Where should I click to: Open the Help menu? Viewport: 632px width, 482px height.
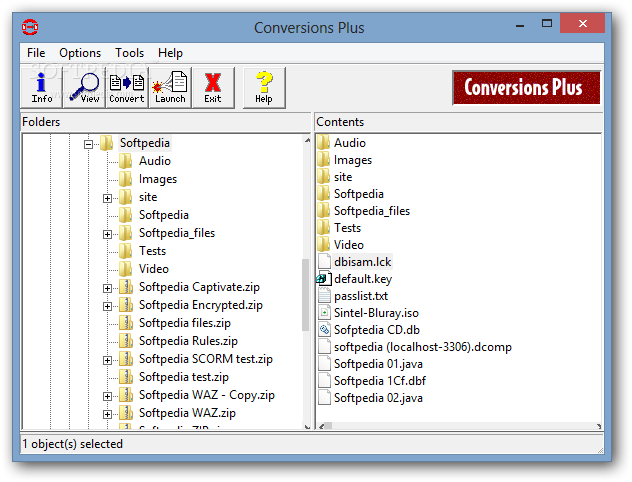pyautogui.click(x=170, y=53)
